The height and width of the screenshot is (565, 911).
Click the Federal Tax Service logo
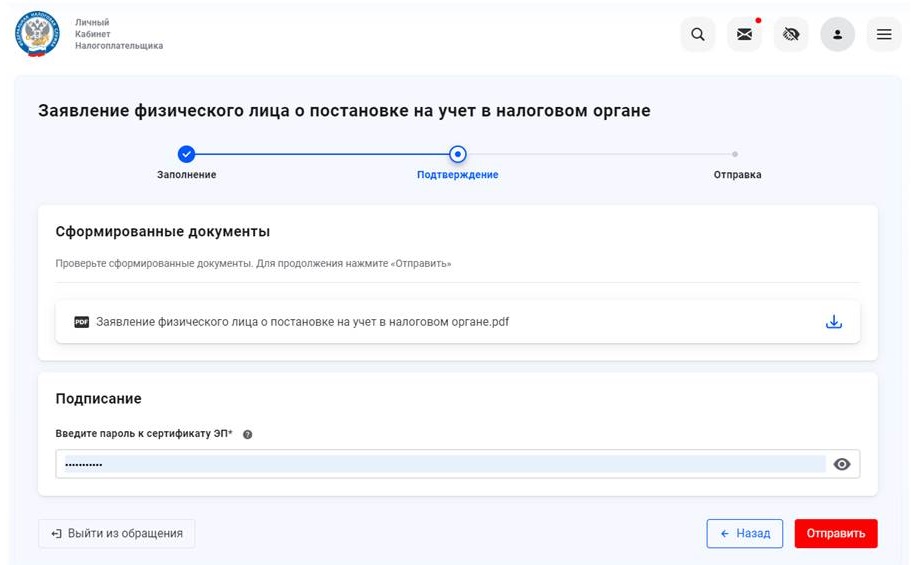click(x=37, y=34)
